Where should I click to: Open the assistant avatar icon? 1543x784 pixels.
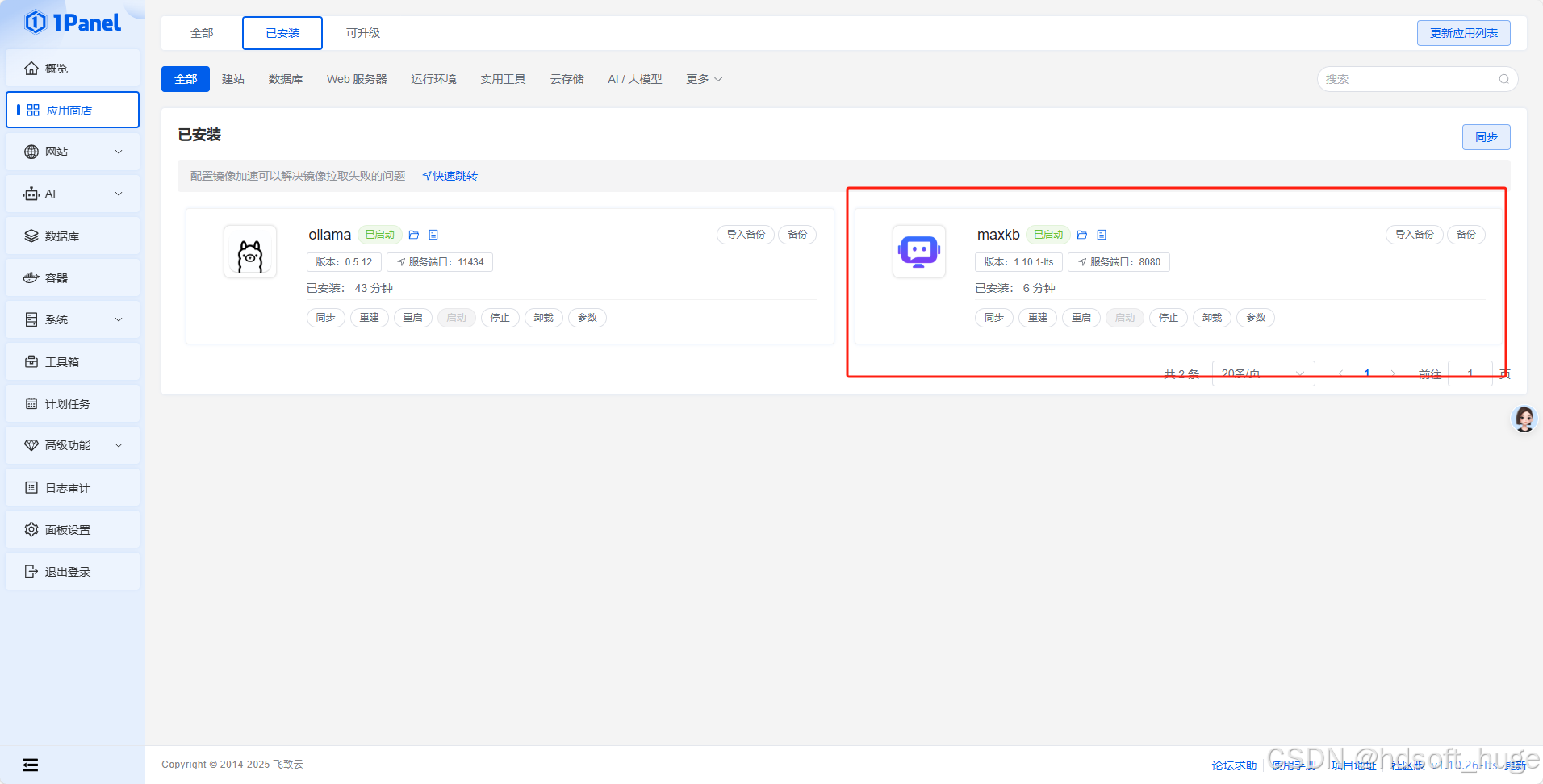[x=1524, y=419]
